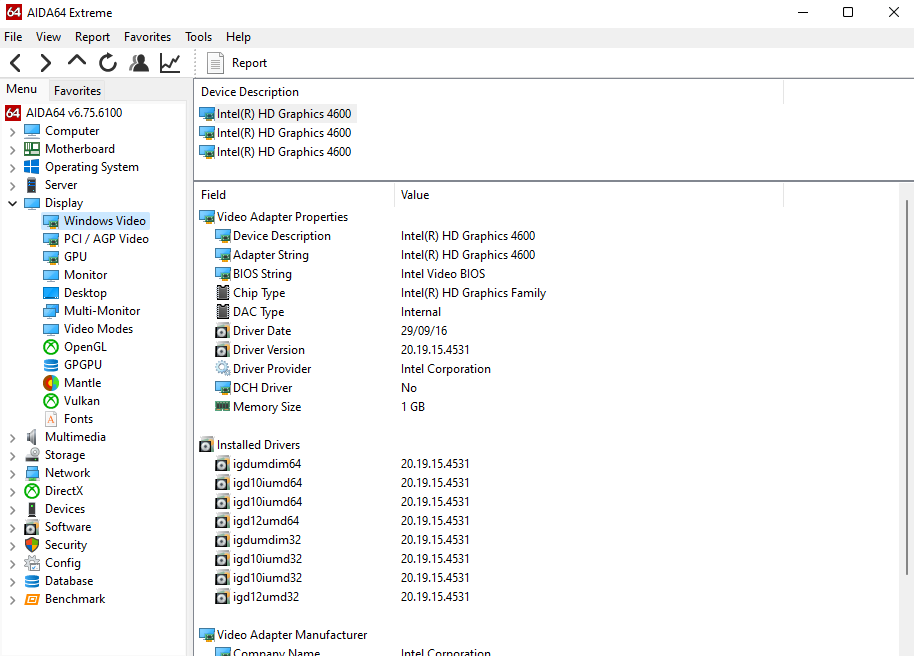Expand the Multimedia tree node

pyautogui.click(x=12, y=438)
